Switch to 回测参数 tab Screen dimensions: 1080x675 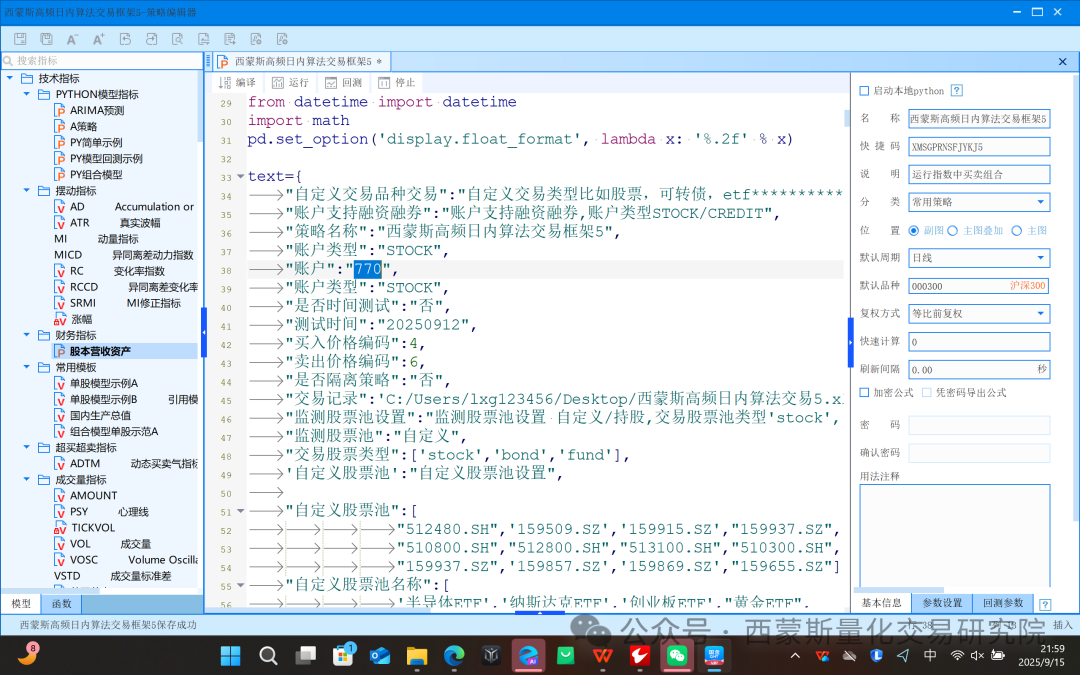point(1003,603)
